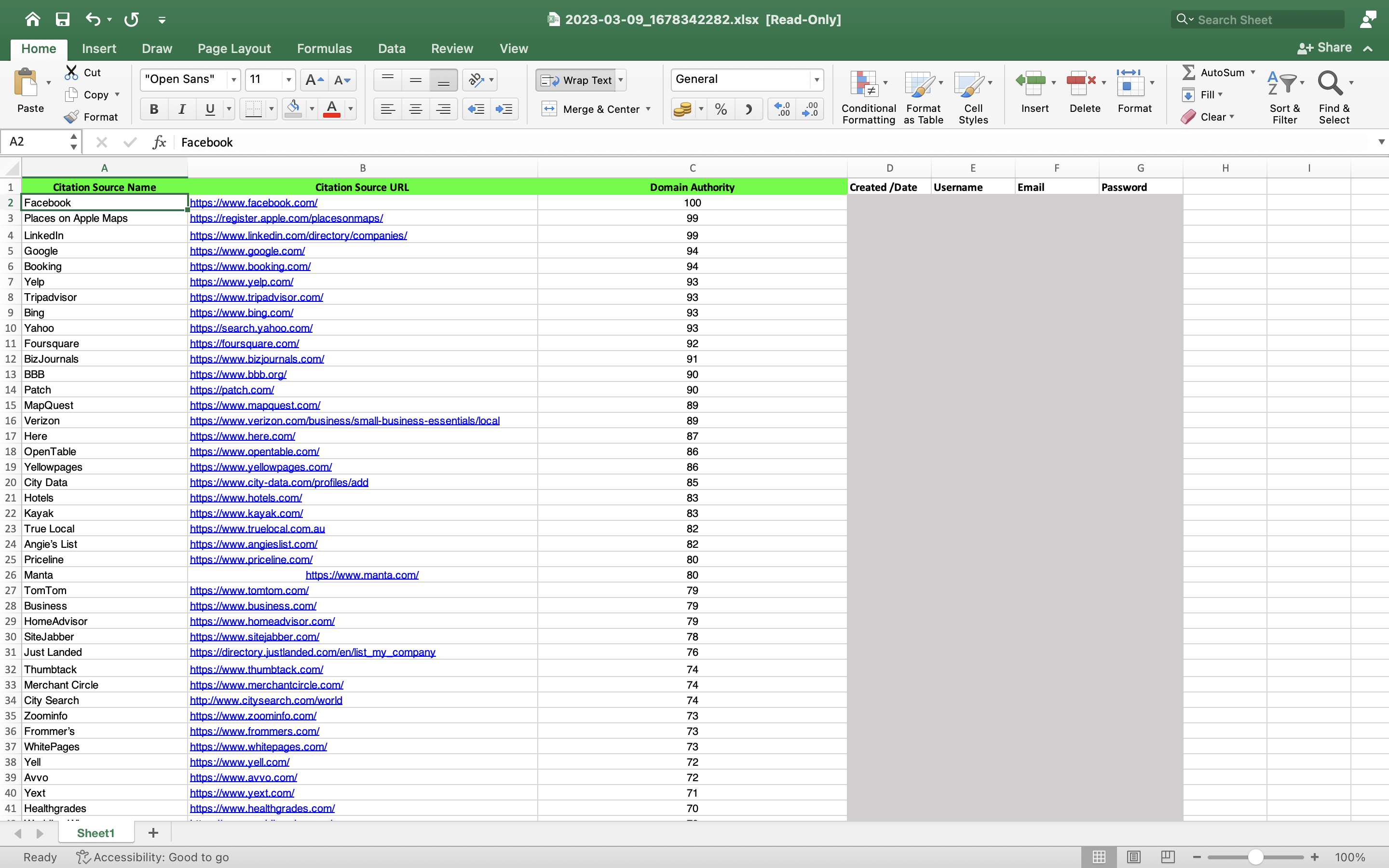The width and height of the screenshot is (1389, 868).
Task: Expand the formula bar chevron
Action: [x=1381, y=142]
